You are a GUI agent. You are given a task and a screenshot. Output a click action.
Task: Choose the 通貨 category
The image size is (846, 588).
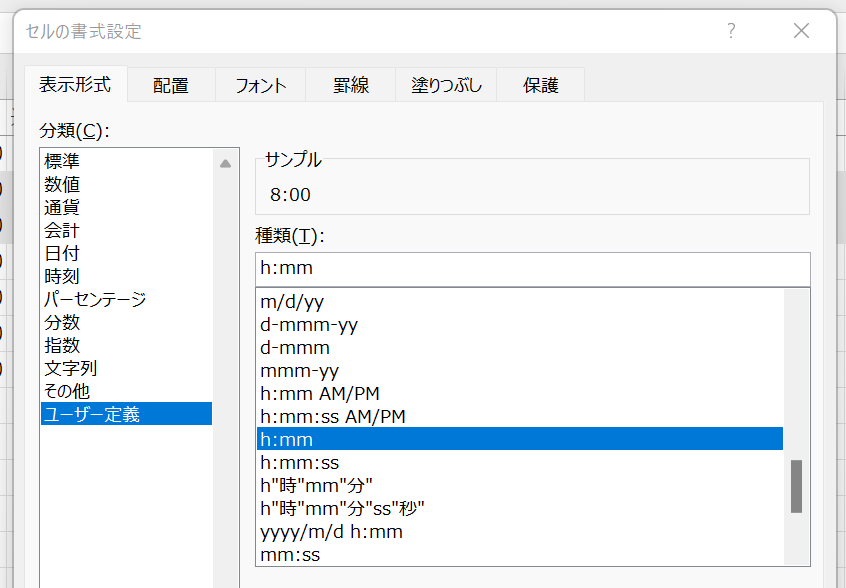pyautogui.click(x=62, y=207)
